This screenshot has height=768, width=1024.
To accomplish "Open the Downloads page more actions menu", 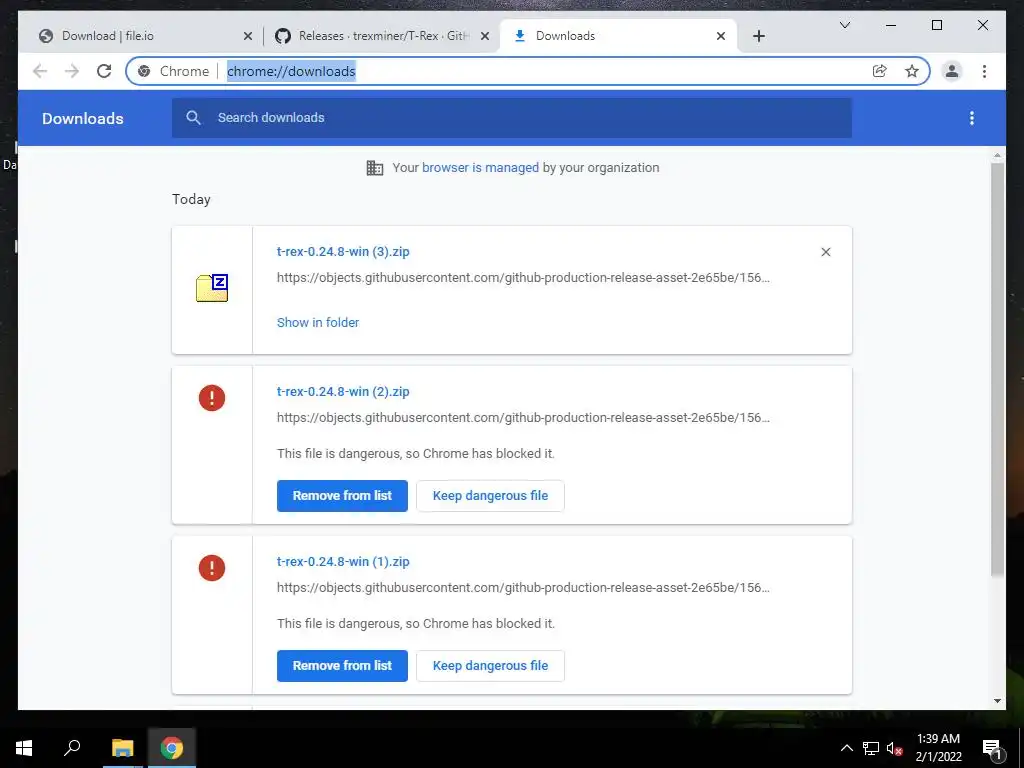I will coord(972,118).
